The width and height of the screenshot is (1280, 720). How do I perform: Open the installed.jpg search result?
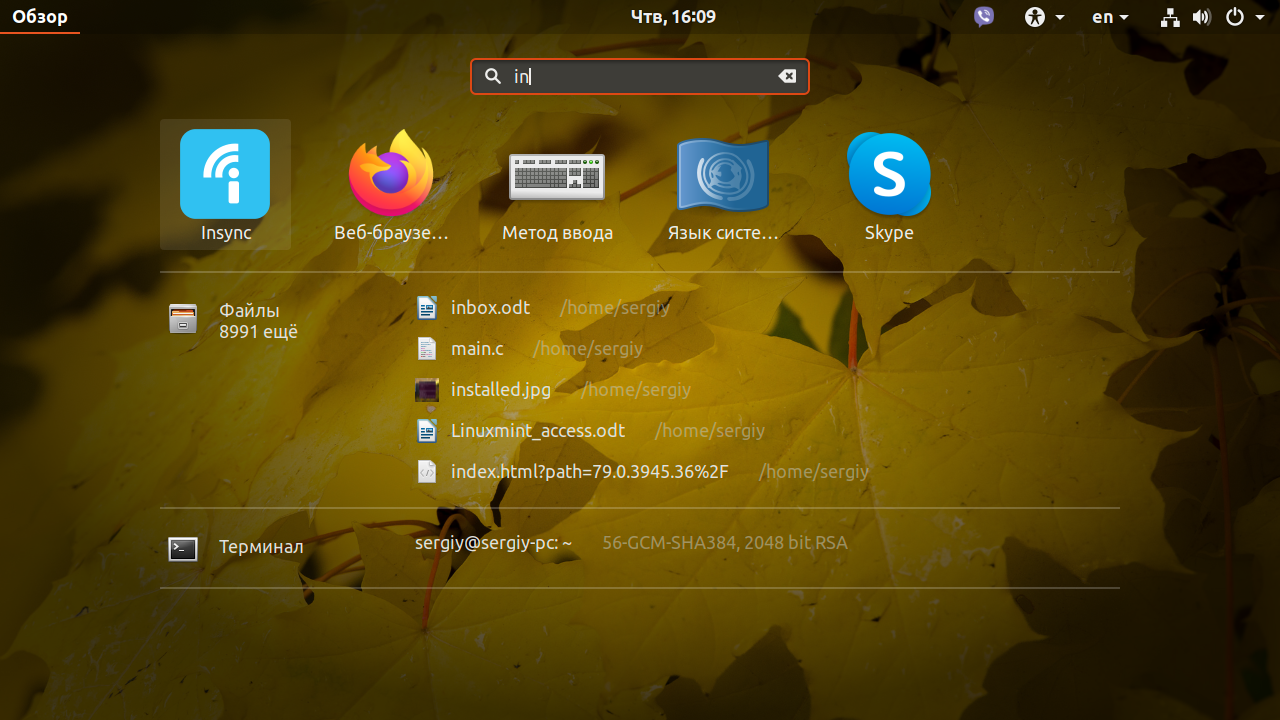pyautogui.click(x=501, y=390)
